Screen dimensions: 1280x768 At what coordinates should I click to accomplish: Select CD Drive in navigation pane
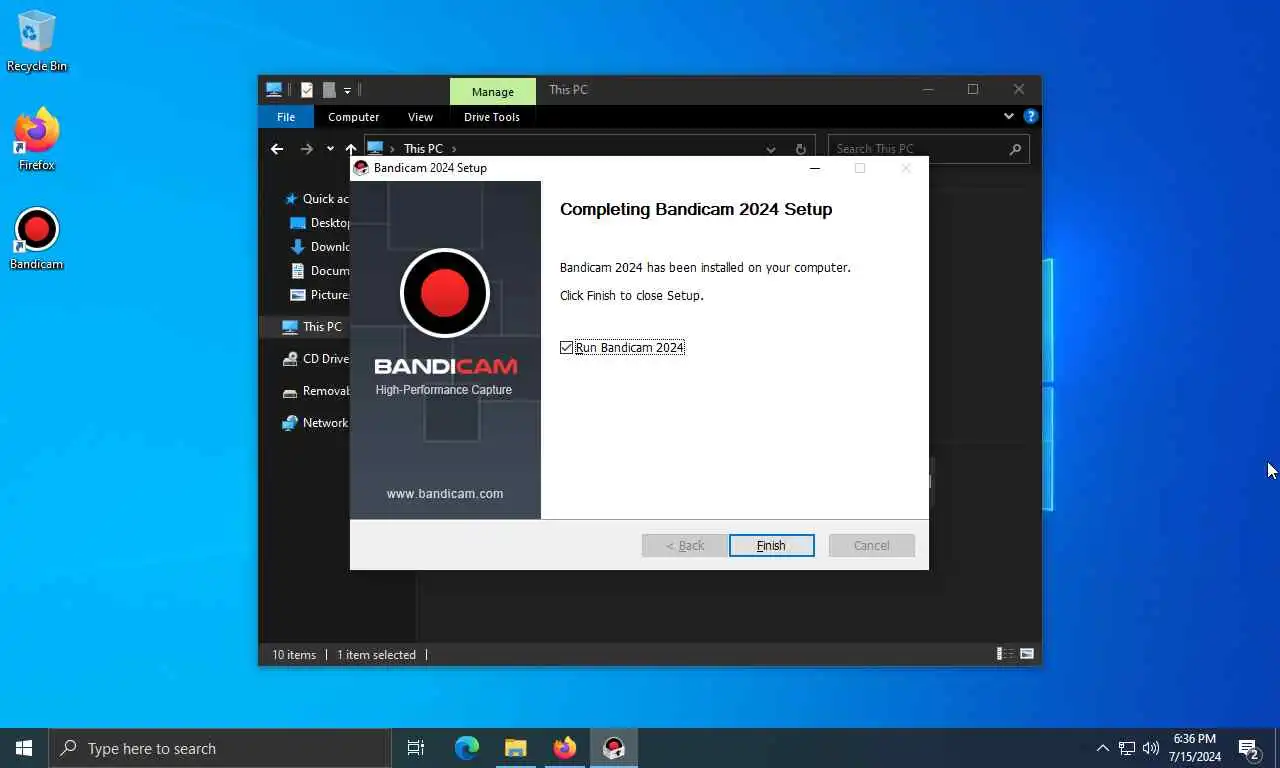(315, 359)
